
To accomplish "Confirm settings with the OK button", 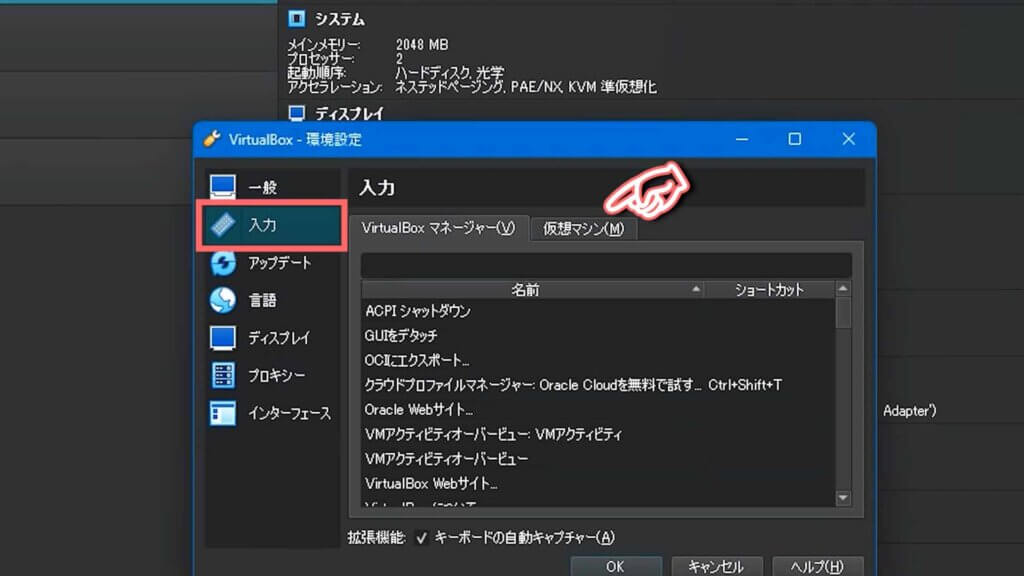I will tap(615, 566).
